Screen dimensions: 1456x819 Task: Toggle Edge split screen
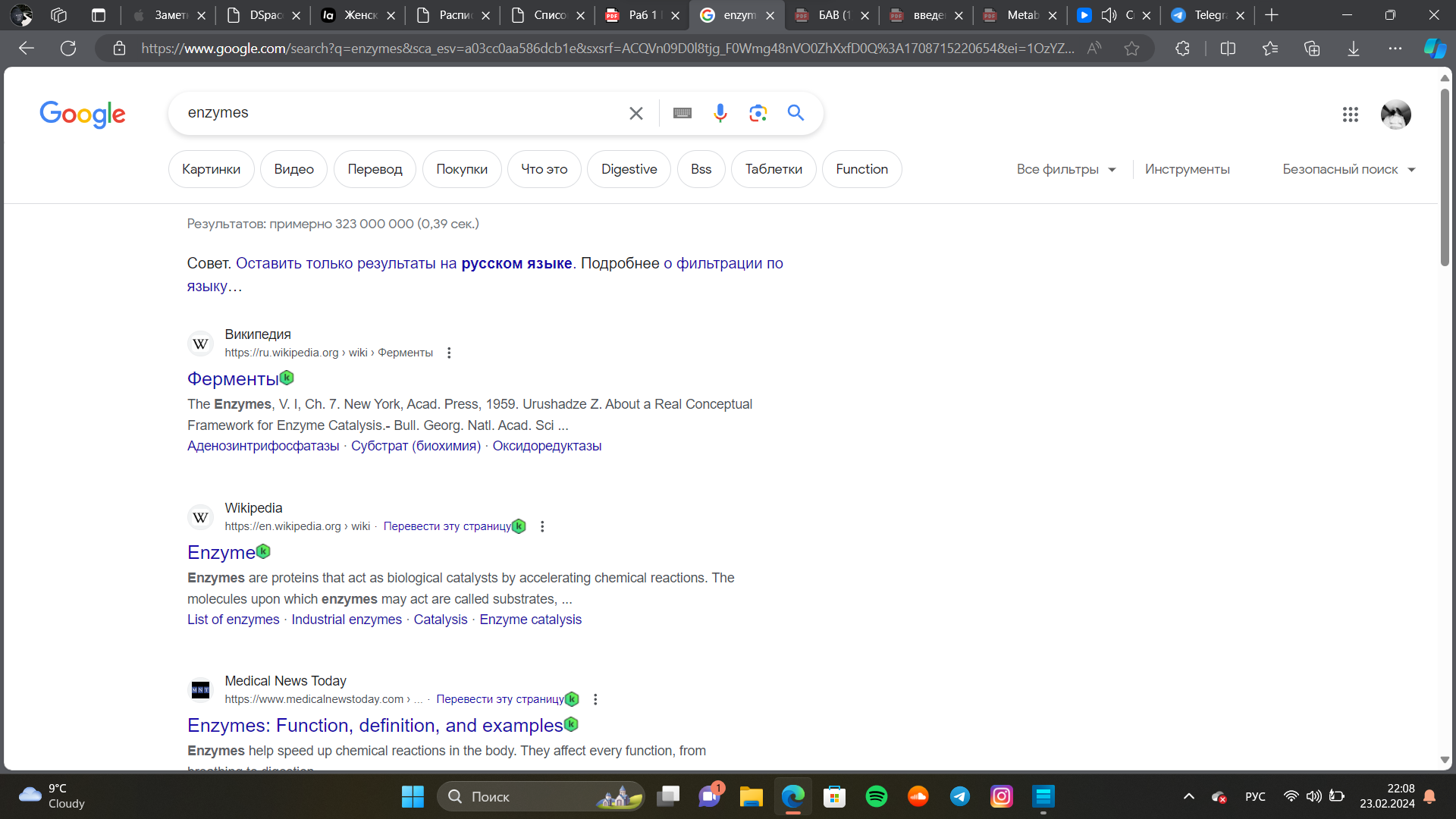[1228, 49]
